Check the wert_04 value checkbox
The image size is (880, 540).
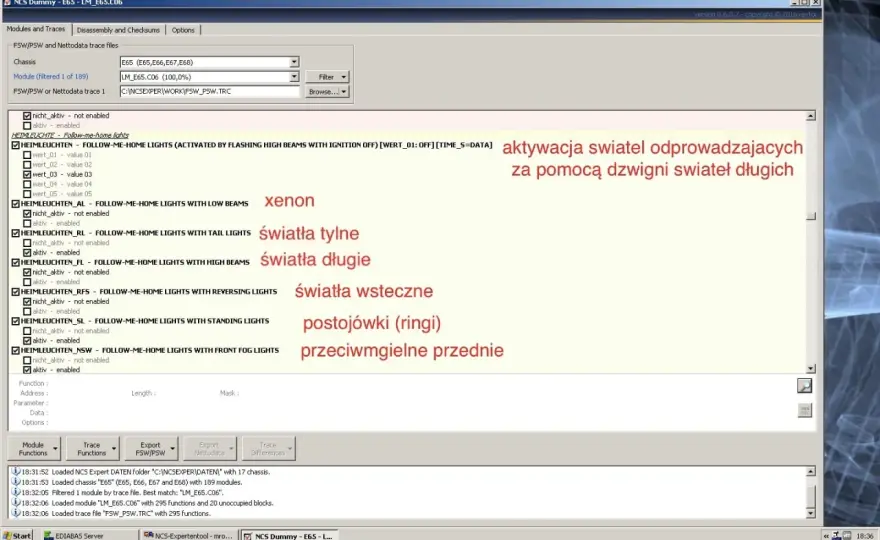27,184
